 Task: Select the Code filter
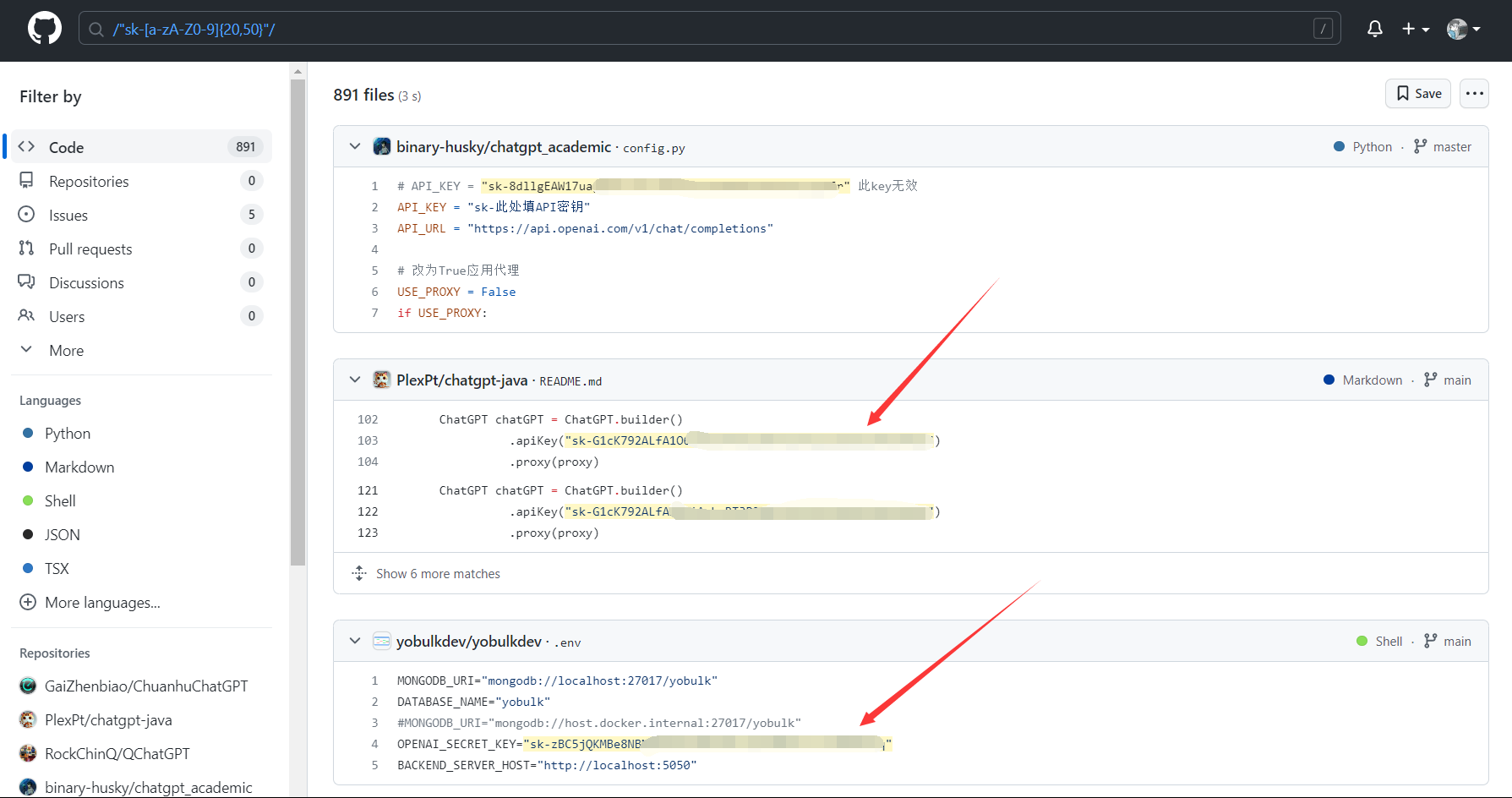coord(142,146)
